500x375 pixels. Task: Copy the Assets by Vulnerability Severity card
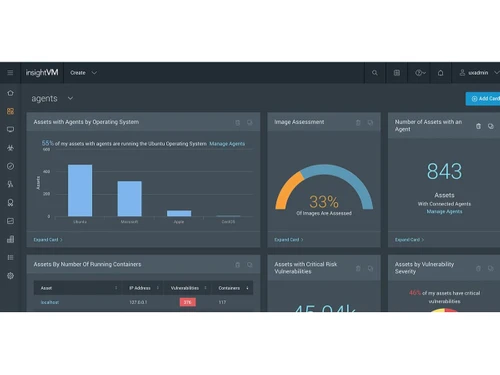pos(491,268)
